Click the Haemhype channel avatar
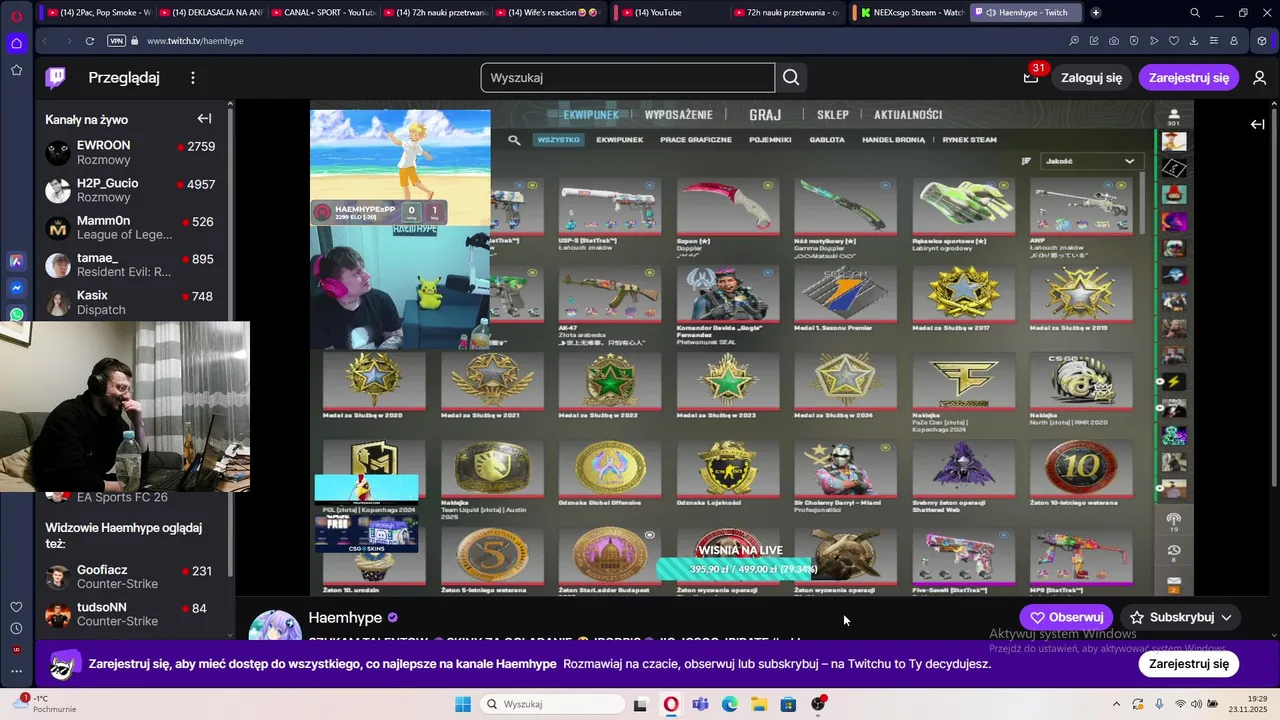The image size is (1280, 720). 275,626
